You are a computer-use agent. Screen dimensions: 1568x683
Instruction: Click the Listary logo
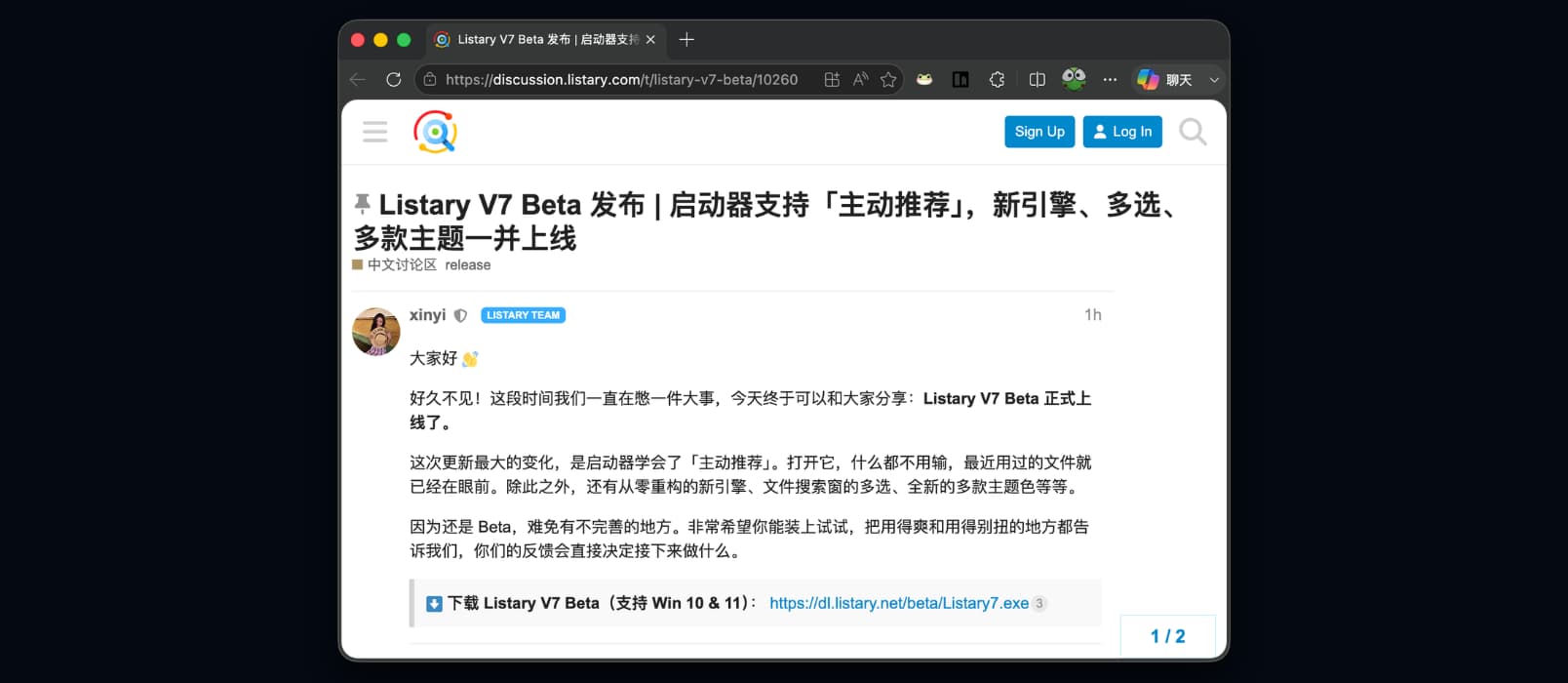[435, 132]
